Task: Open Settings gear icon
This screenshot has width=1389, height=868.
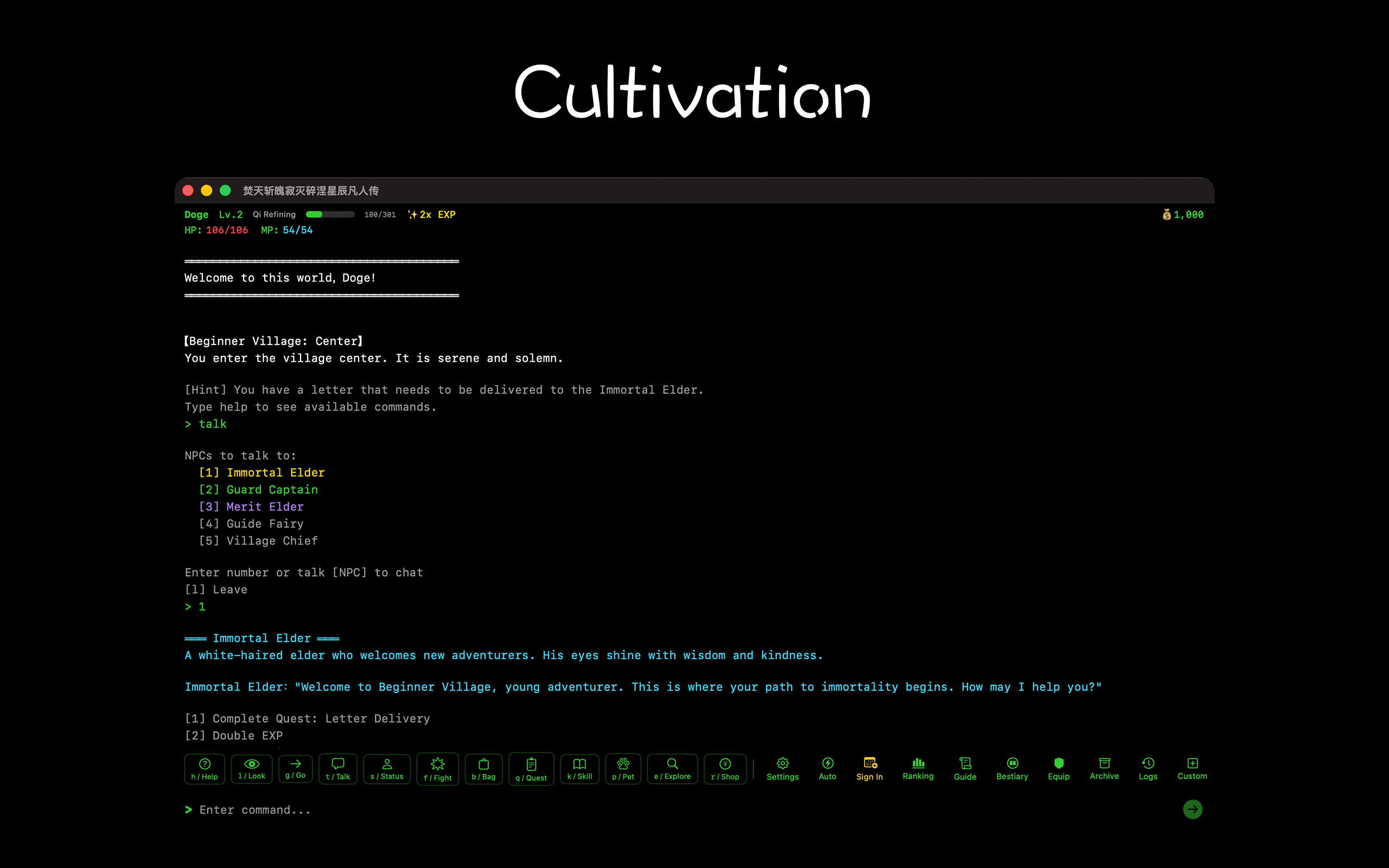Action: [783, 763]
